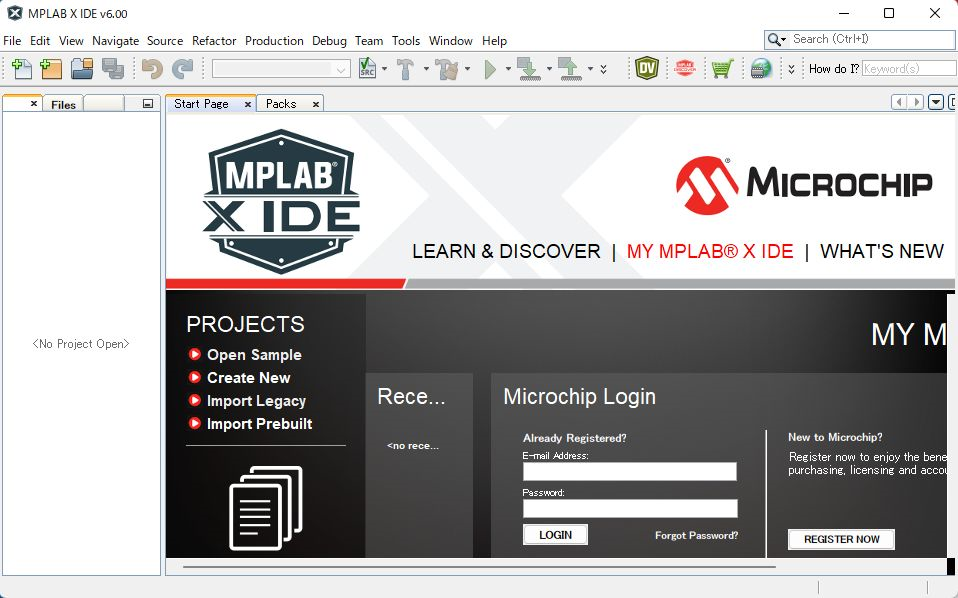Click the Build Project hammer icon
This screenshot has height=598, width=958.
point(405,69)
